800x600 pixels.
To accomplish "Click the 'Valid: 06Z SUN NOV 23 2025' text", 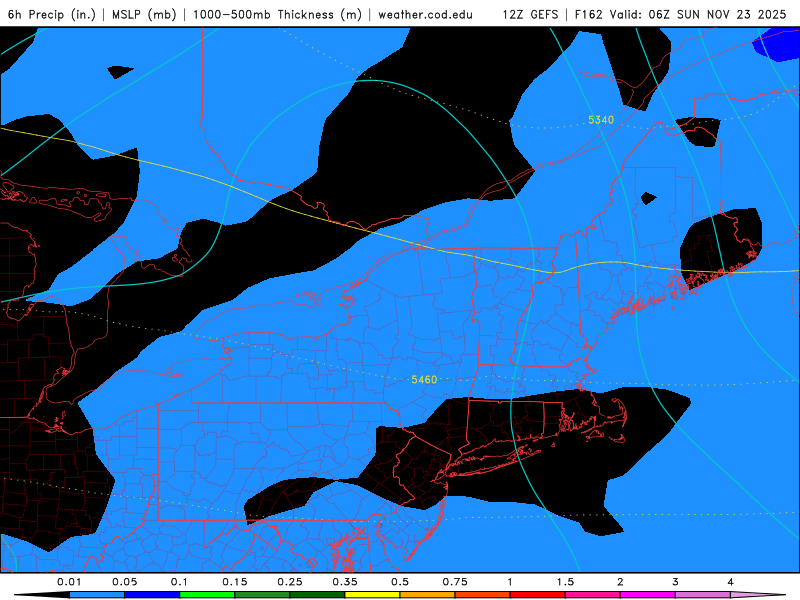I will [697, 14].
